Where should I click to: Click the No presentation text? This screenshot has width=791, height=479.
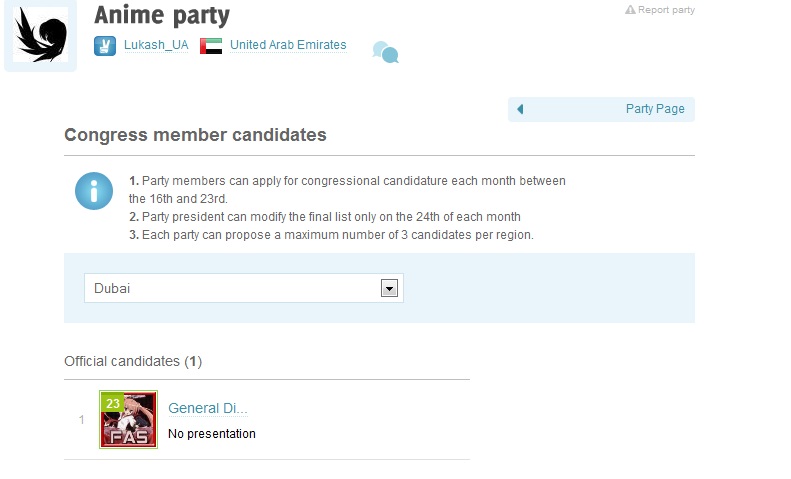(x=212, y=434)
